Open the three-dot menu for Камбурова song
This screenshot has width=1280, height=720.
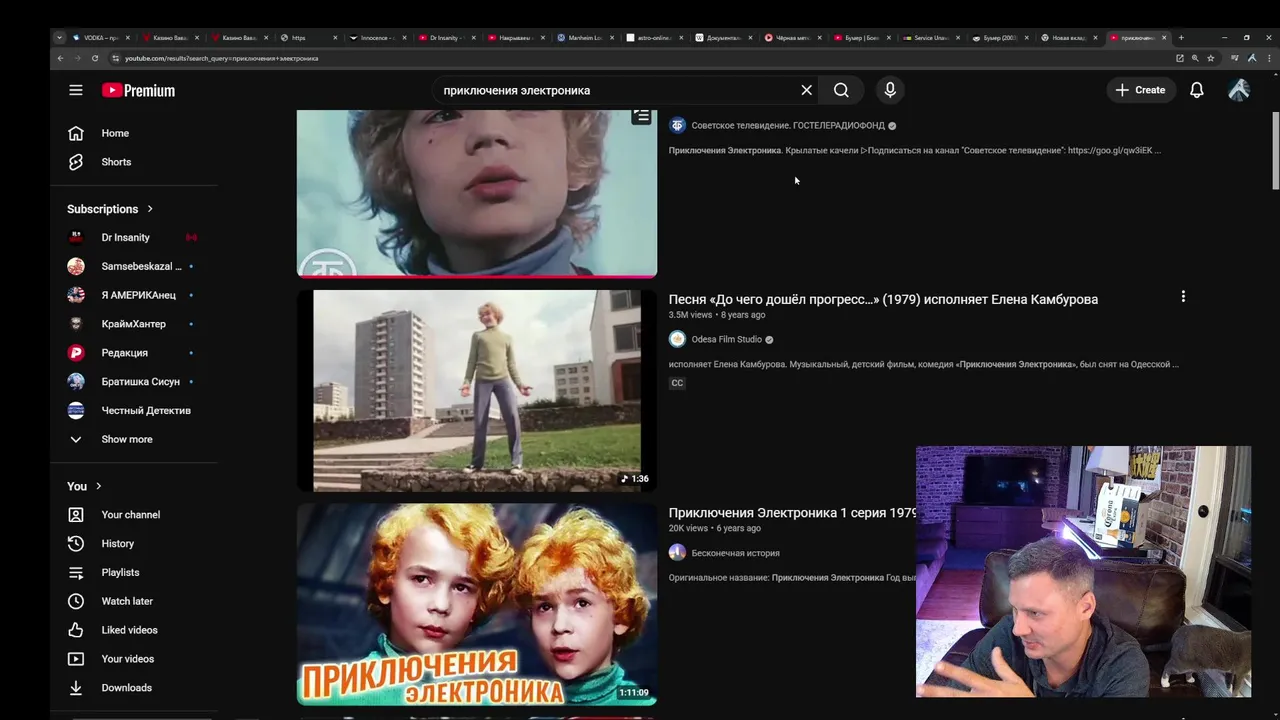click(1183, 297)
